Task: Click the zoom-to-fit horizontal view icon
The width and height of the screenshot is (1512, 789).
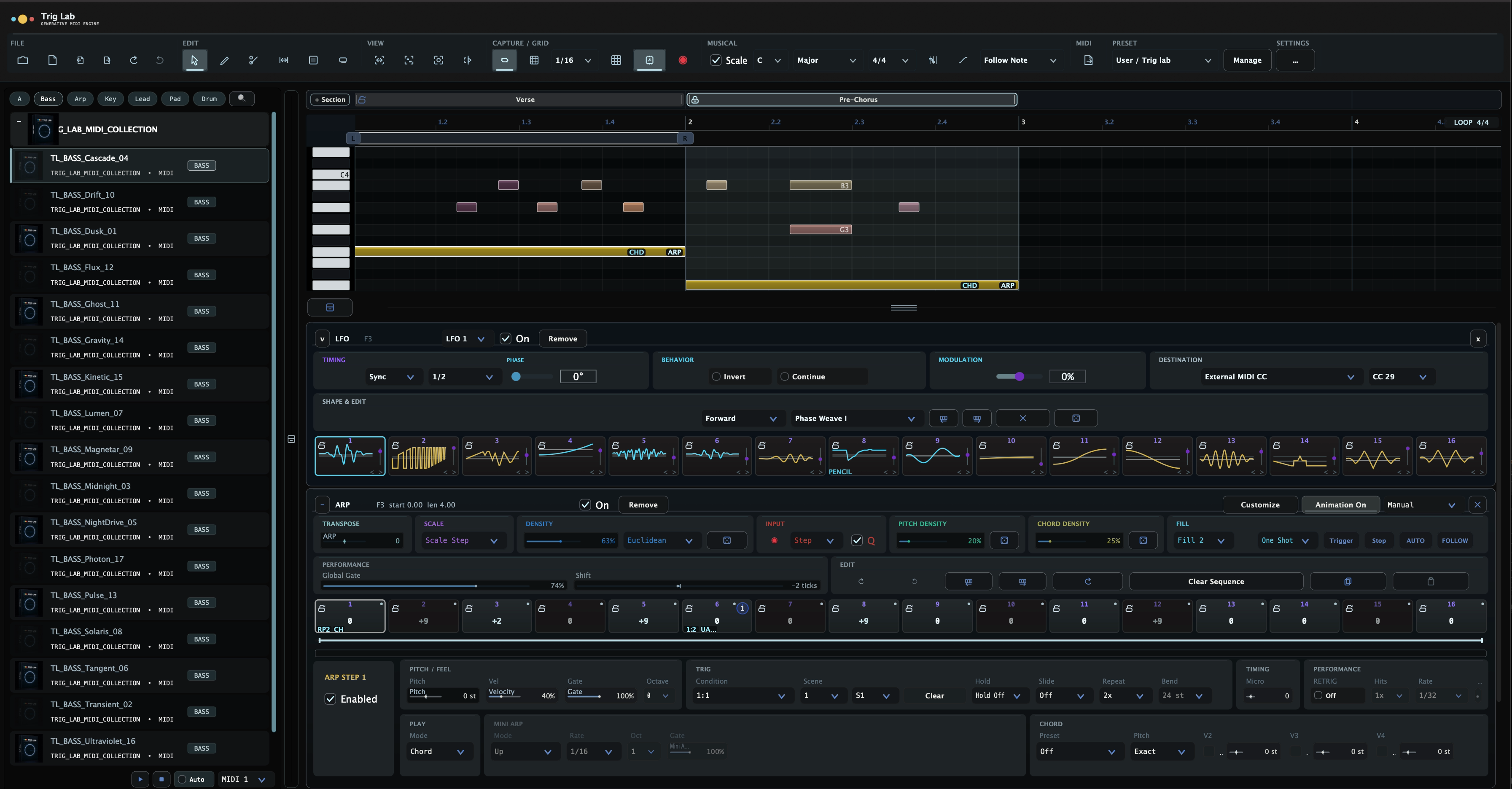Action: (379, 60)
